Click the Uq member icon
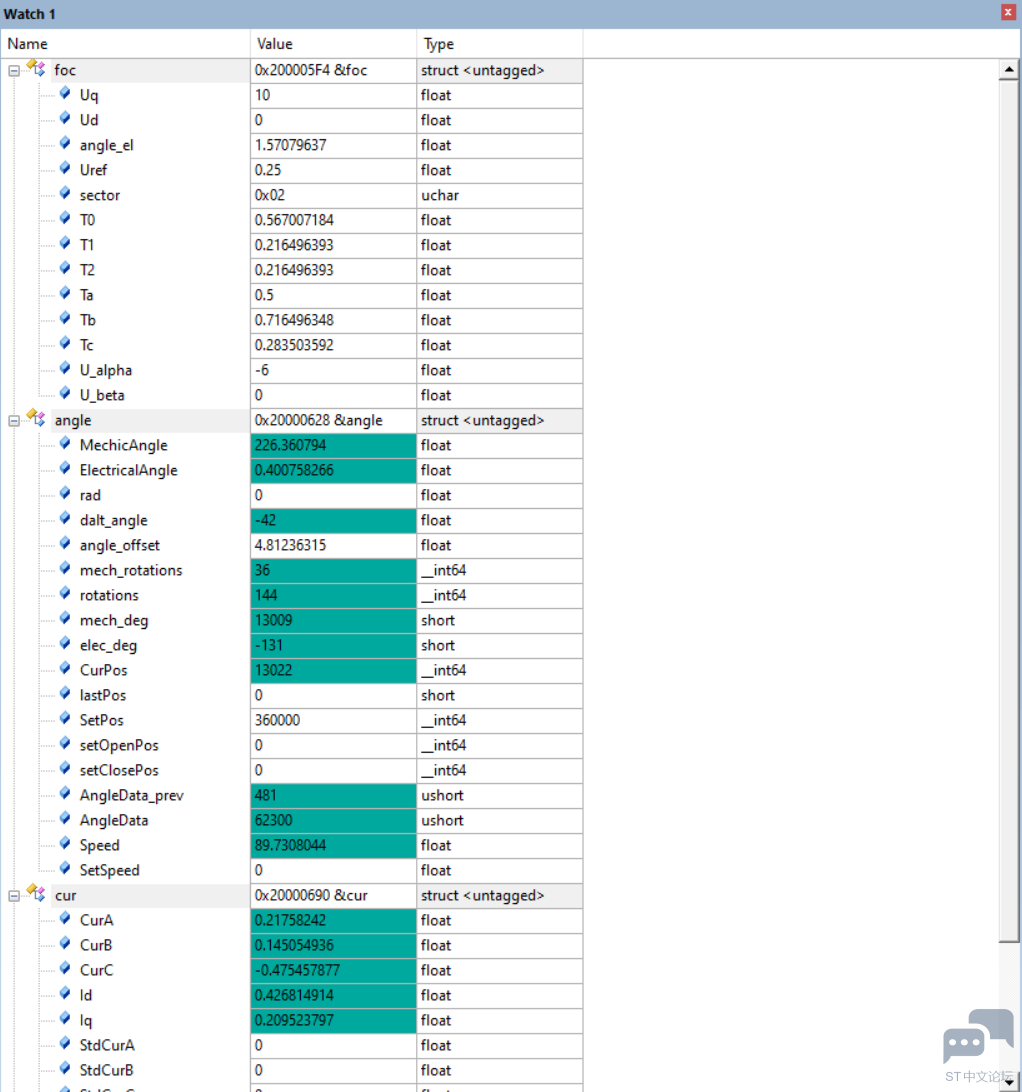 [65, 93]
